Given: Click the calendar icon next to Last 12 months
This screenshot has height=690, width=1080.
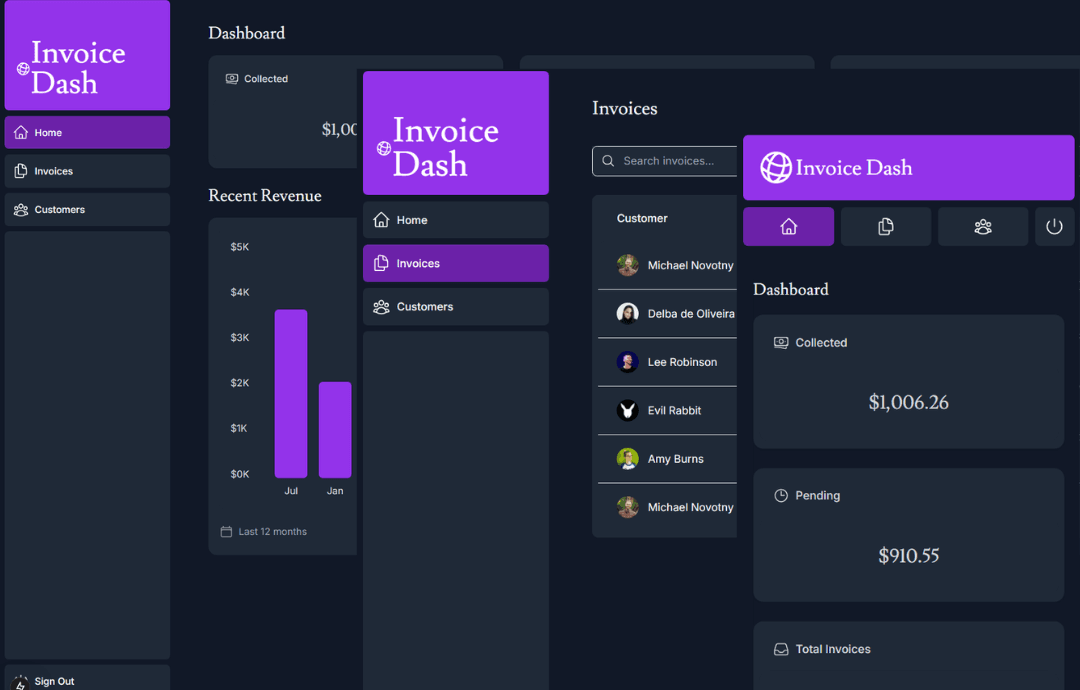Looking at the screenshot, I should (225, 531).
